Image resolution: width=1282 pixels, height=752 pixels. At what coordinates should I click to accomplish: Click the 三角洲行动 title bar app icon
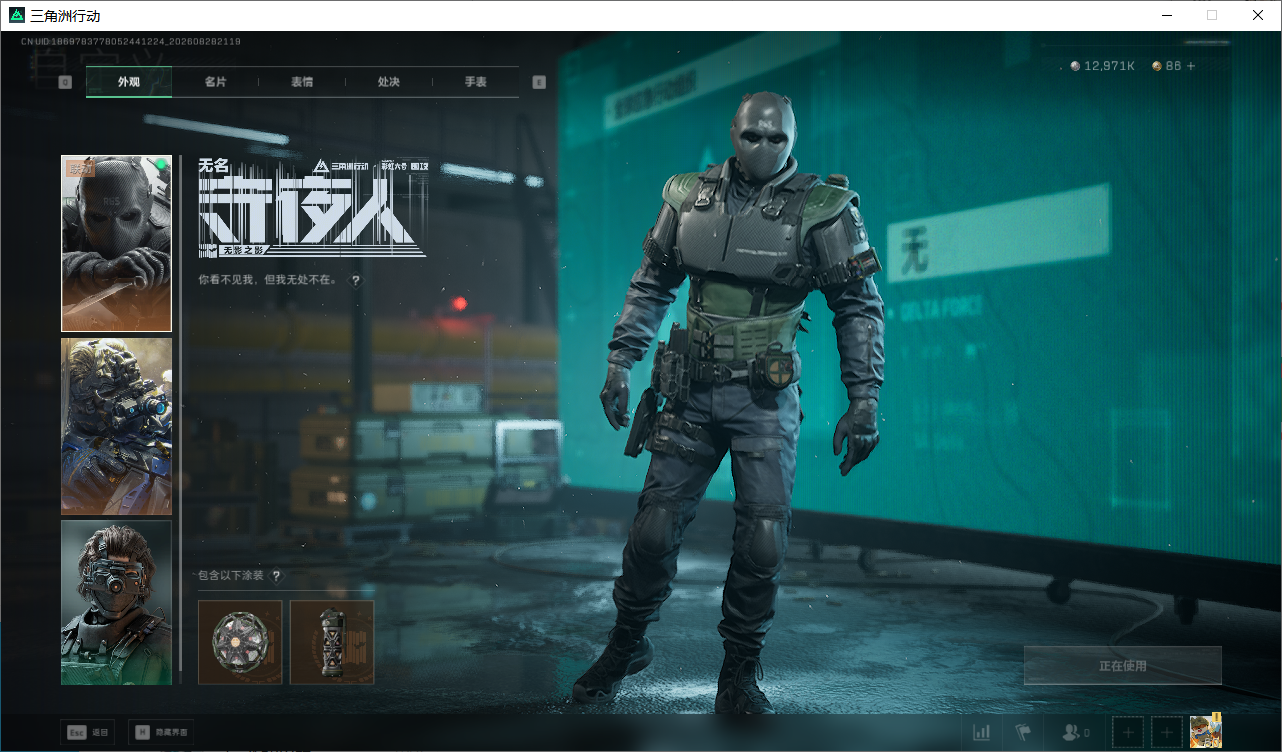tap(17, 16)
